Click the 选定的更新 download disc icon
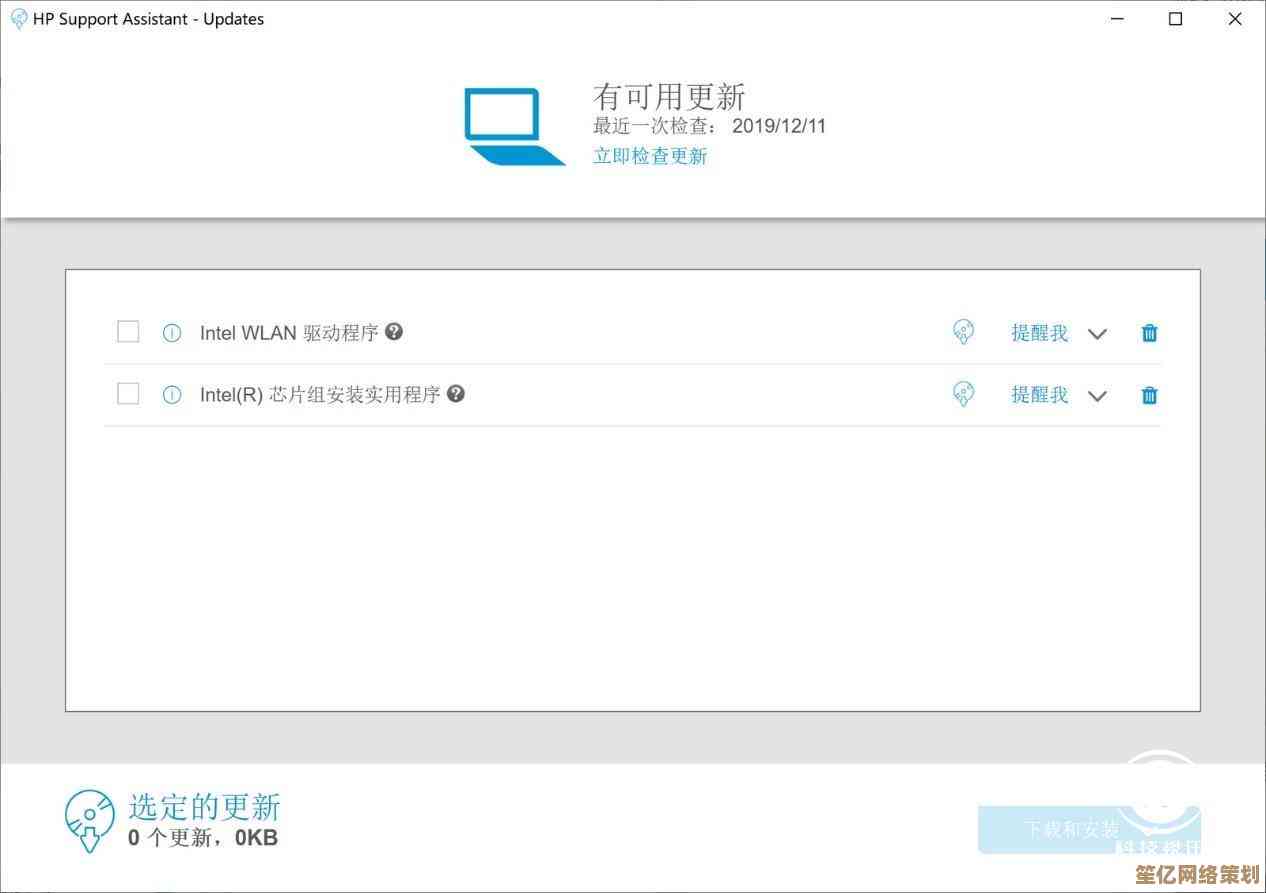The height and width of the screenshot is (893, 1266). point(90,820)
